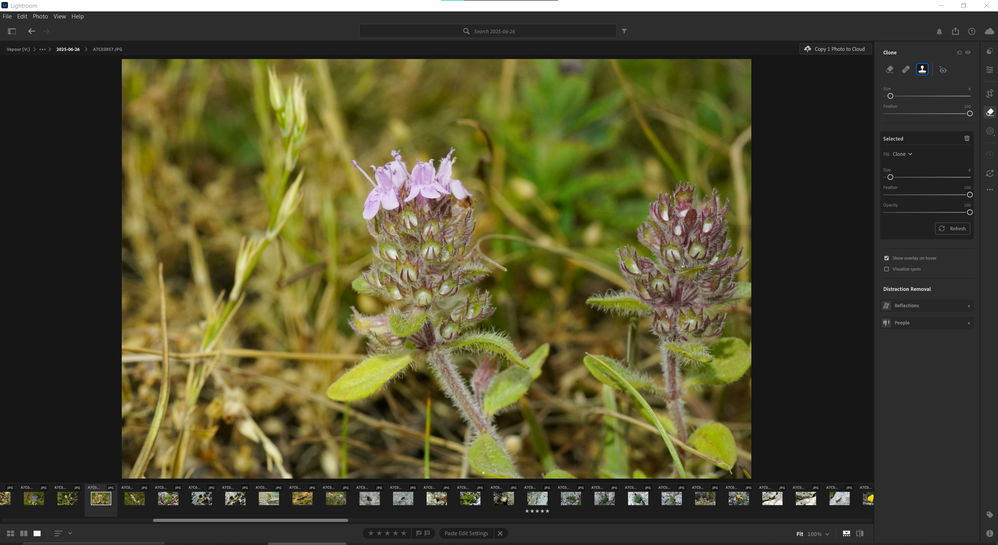
Task: Flag photo as rejected
Action: [x=427, y=533]
